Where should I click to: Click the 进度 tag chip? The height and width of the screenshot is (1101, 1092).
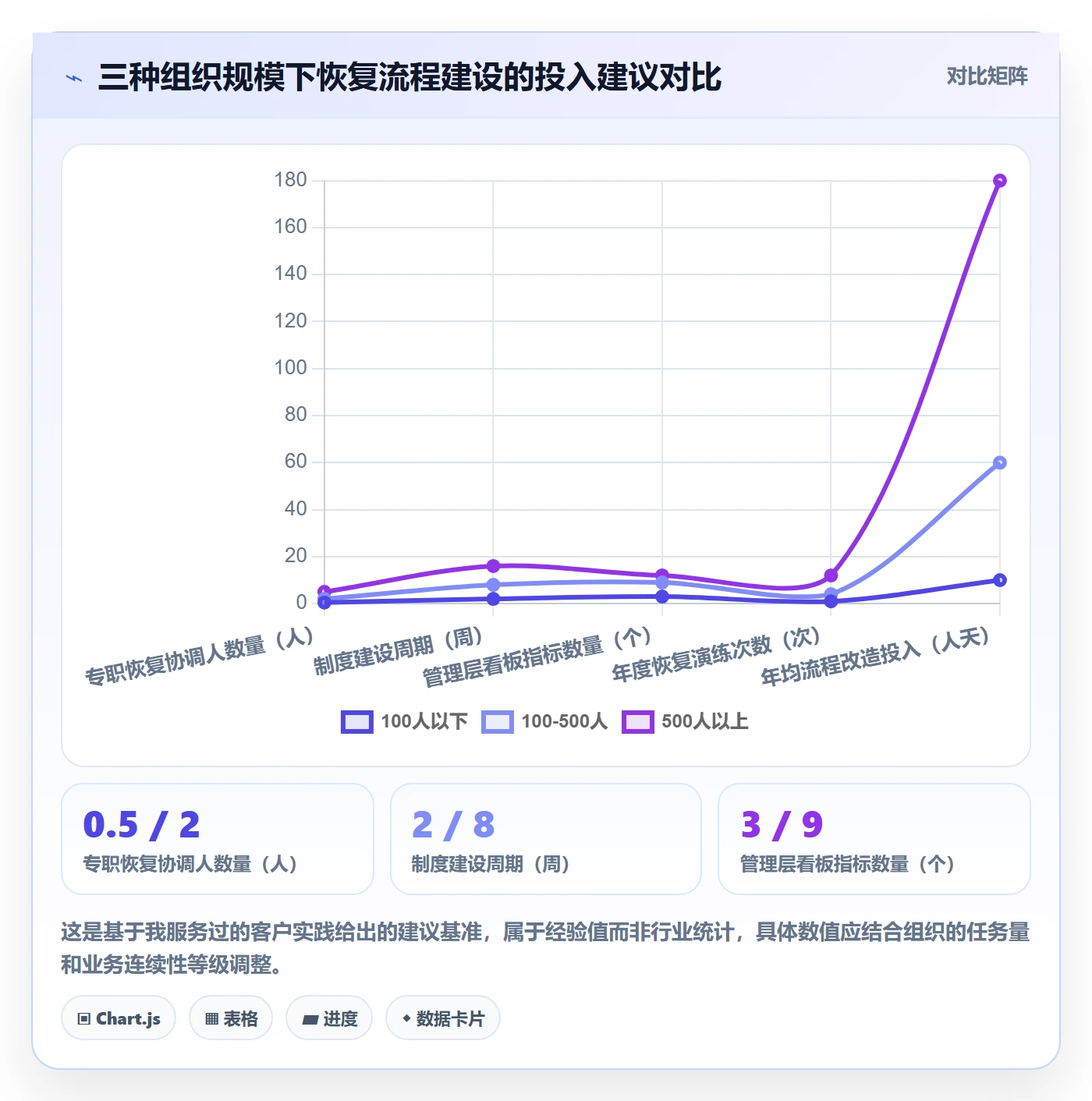click(329, 1018)
